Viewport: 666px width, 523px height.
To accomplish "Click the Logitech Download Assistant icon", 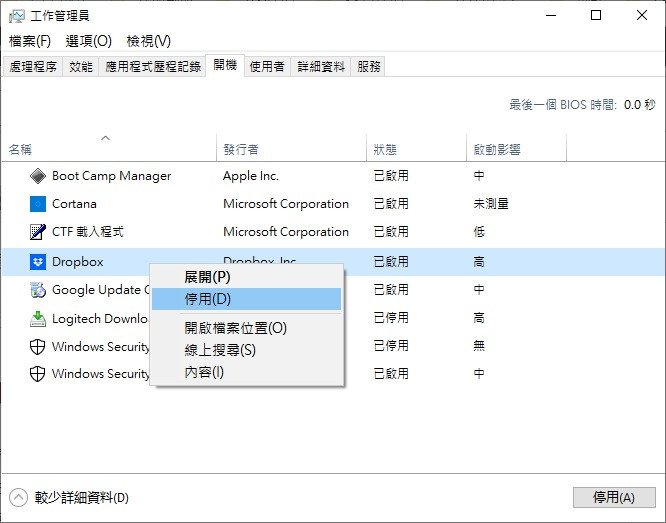I will [38, 319].
